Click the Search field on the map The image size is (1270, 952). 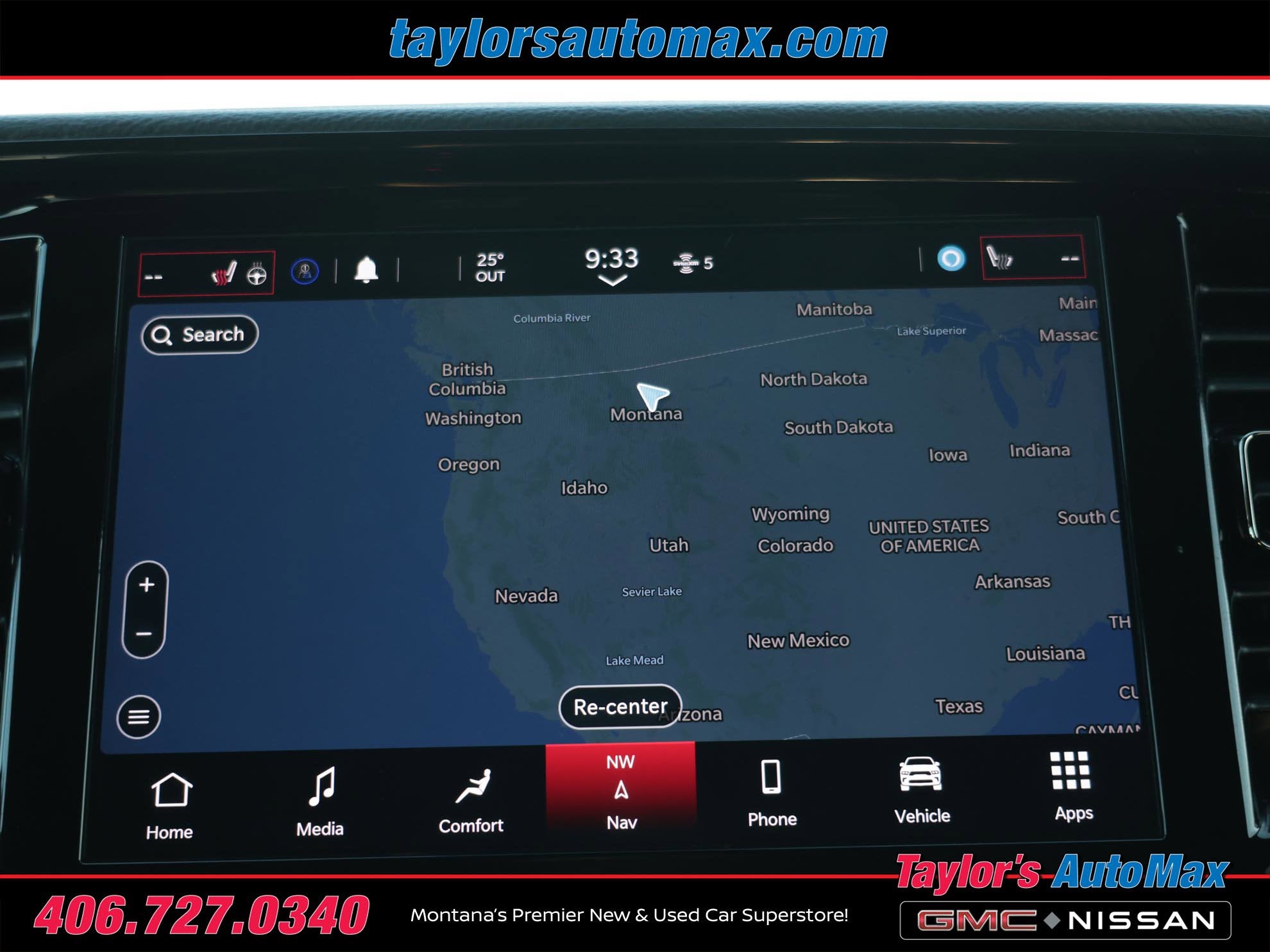pos(200,335)
